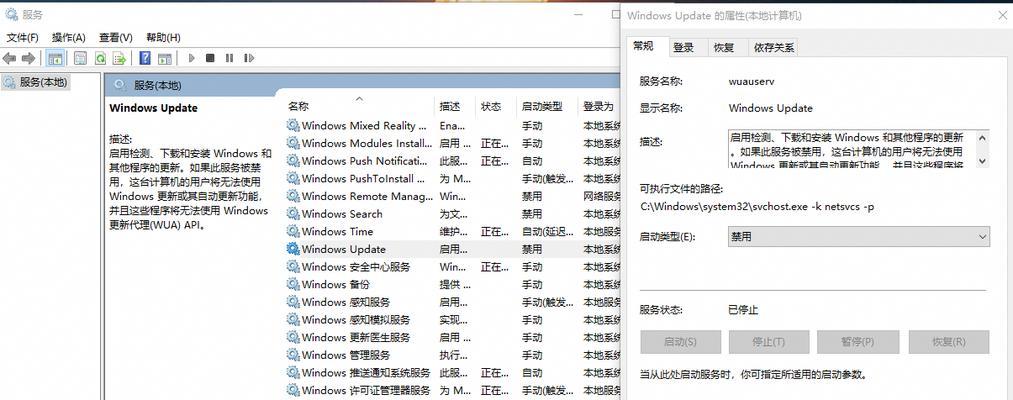Click gear icon beside Windows 更新医生服务 row
The height and width of the screenshot is (400, 1013).
293,337
